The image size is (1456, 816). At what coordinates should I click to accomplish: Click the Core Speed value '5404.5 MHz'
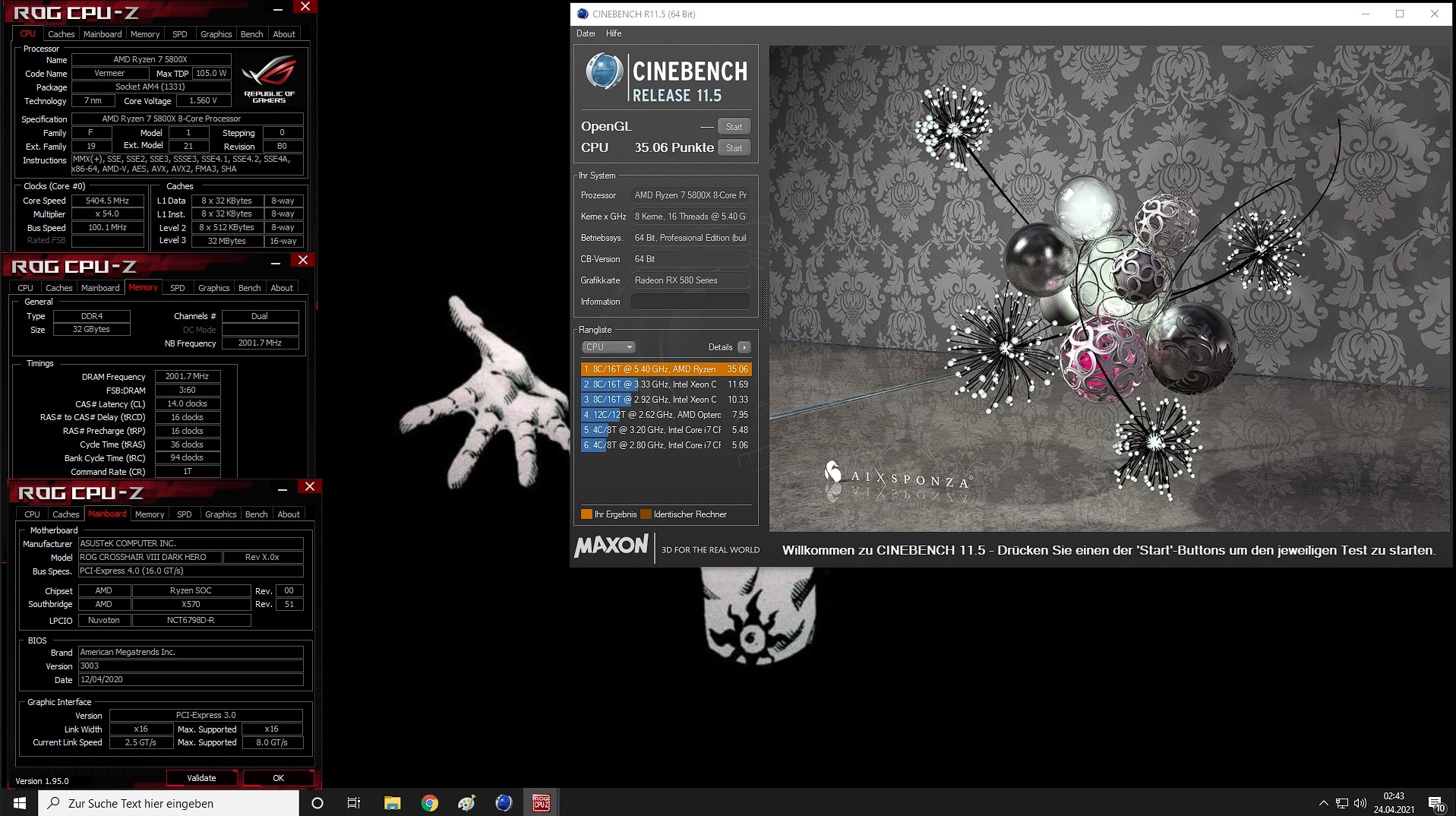[x=107, y=201]
